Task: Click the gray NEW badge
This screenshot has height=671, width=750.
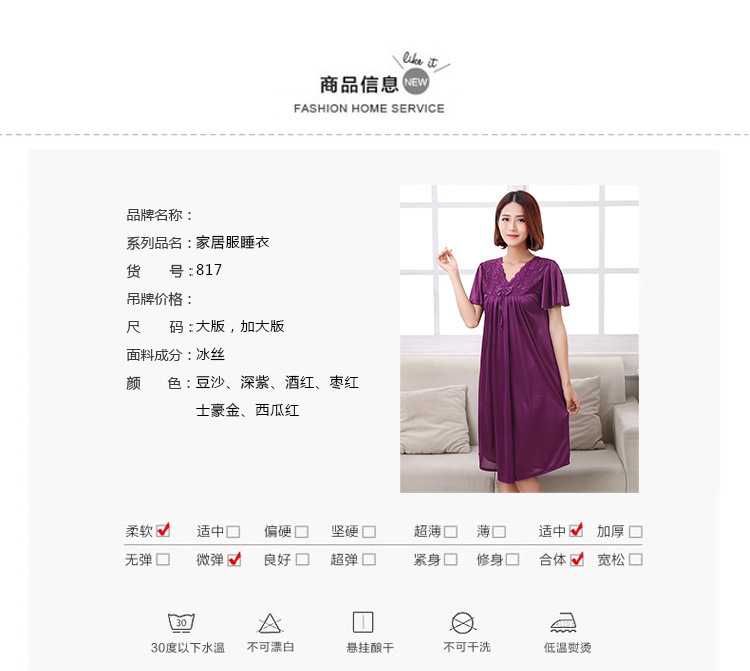Action: 416,82
